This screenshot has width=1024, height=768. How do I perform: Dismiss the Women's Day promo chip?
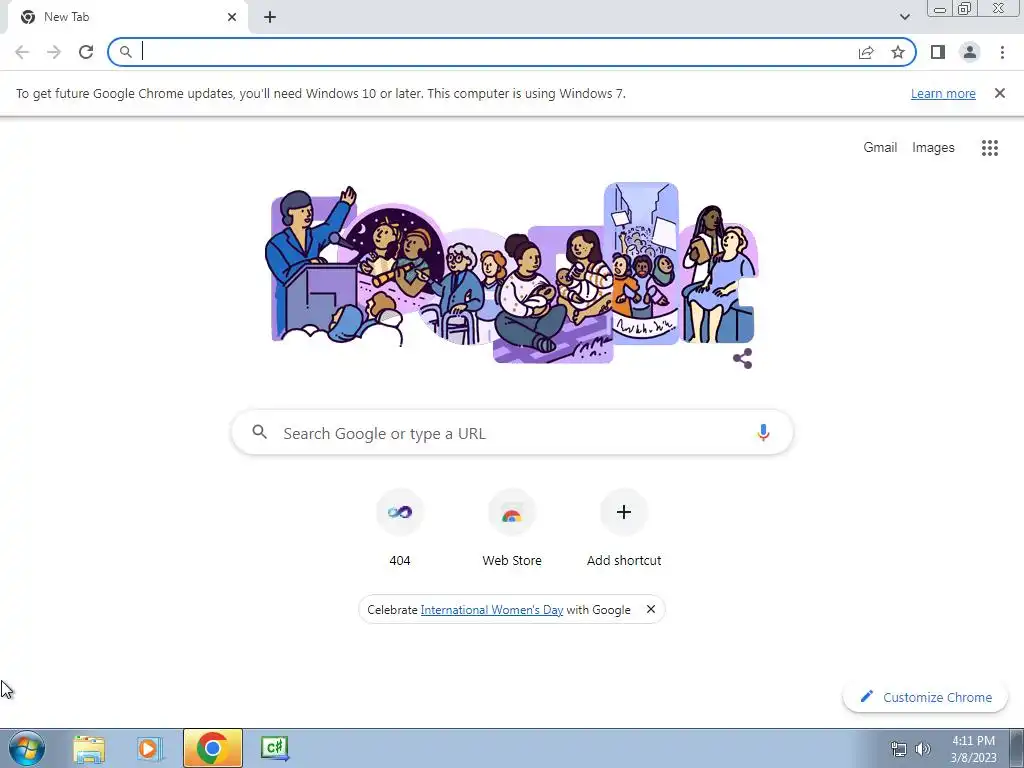coord(651,609)
